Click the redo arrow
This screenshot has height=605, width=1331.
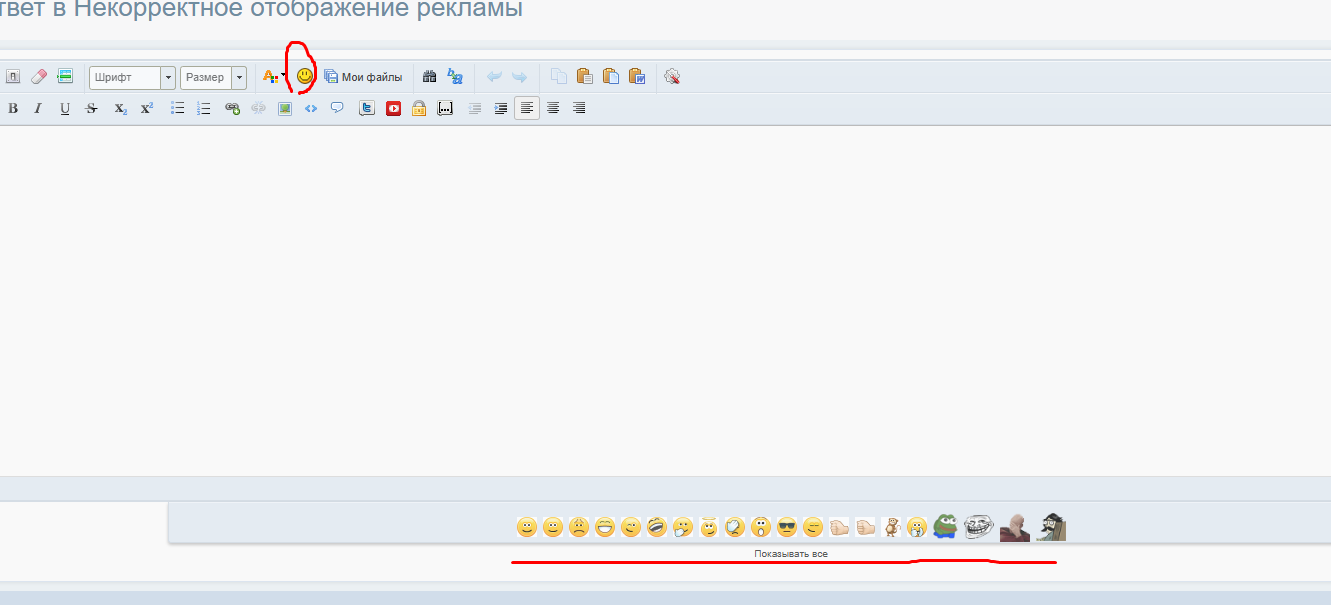point(519,77)
